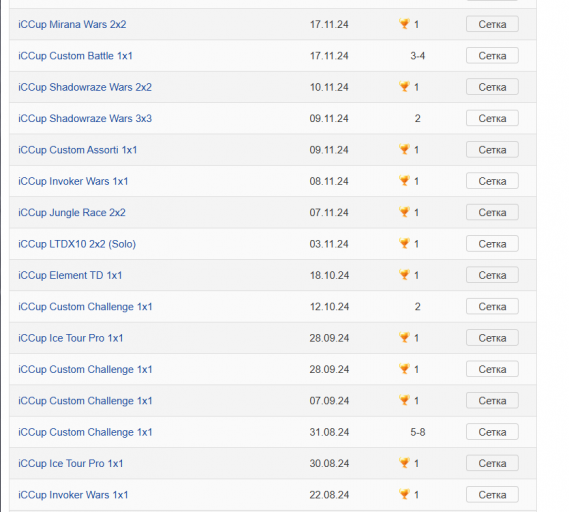Image resolution: width=569 pixels, height=512 pixels.
Task: Open iCCup Shadowraze Wars 2x2 link
Action: 85,87
